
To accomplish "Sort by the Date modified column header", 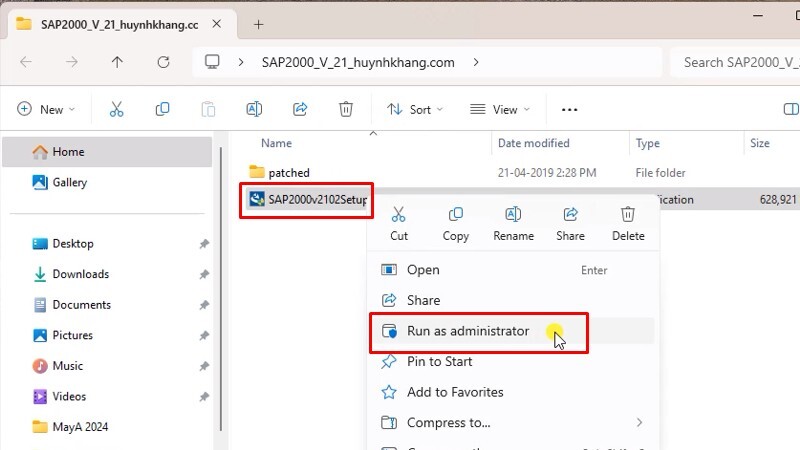I will (x=533, y=143).
